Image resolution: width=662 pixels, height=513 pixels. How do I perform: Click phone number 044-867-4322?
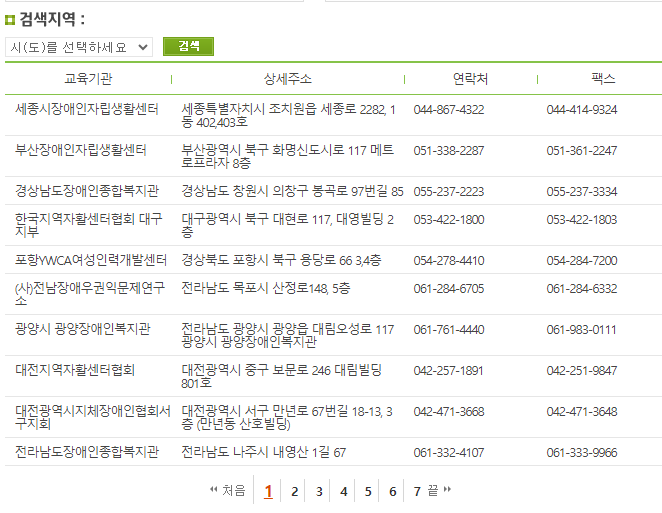point(449,110)
